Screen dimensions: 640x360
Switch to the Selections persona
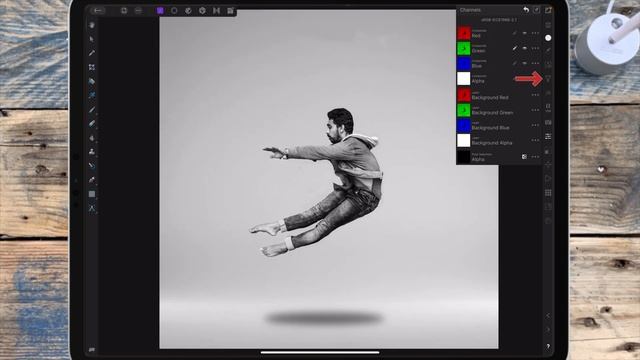coord(174,11)
